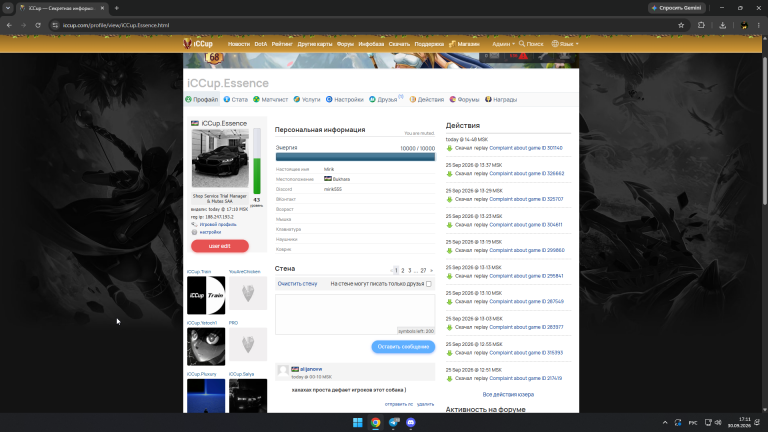The image size is (768, 432).
Task: Click the Поиск magnifier search icon
Action: coord(522,44)
